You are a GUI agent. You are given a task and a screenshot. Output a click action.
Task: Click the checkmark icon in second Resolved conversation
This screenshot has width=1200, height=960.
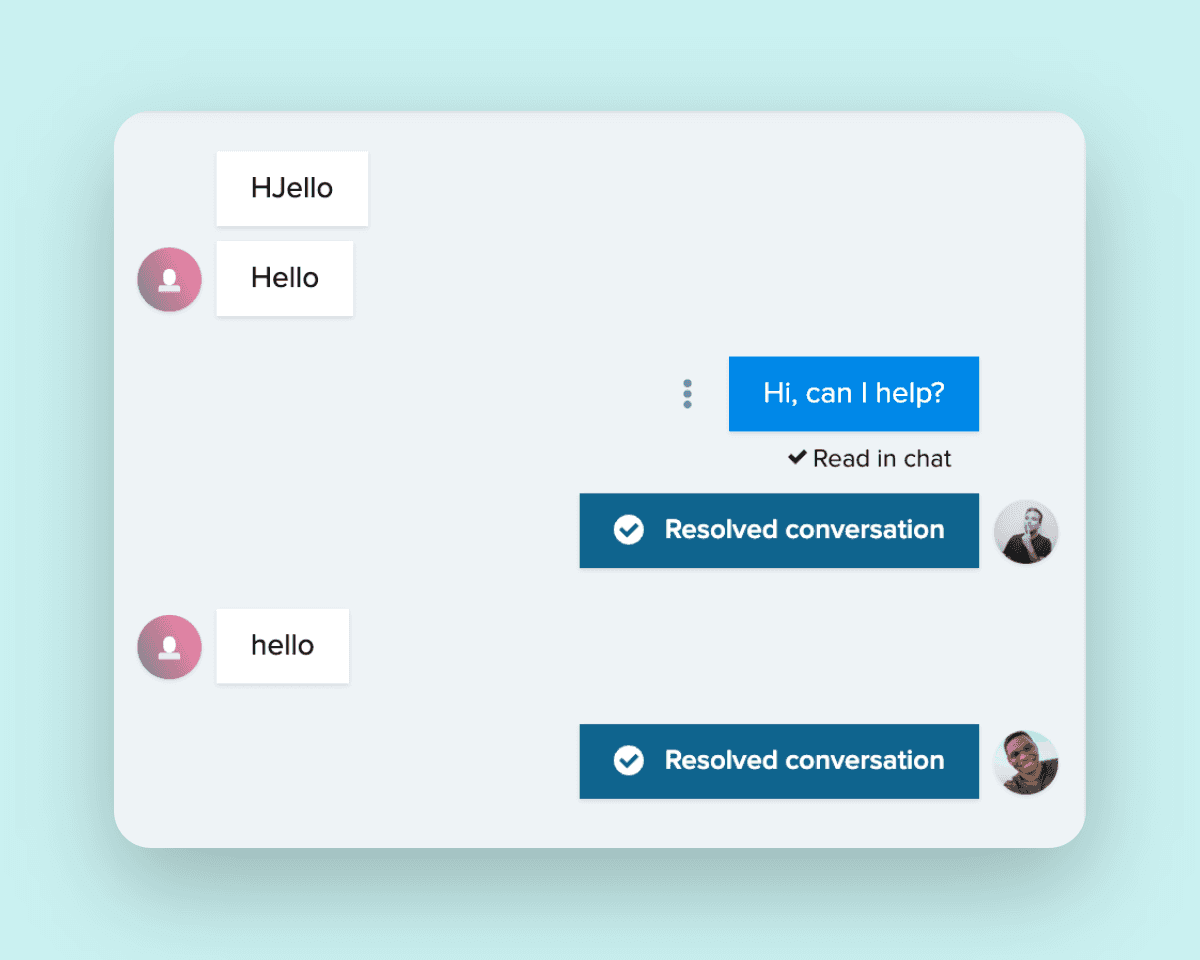[629, 761]
